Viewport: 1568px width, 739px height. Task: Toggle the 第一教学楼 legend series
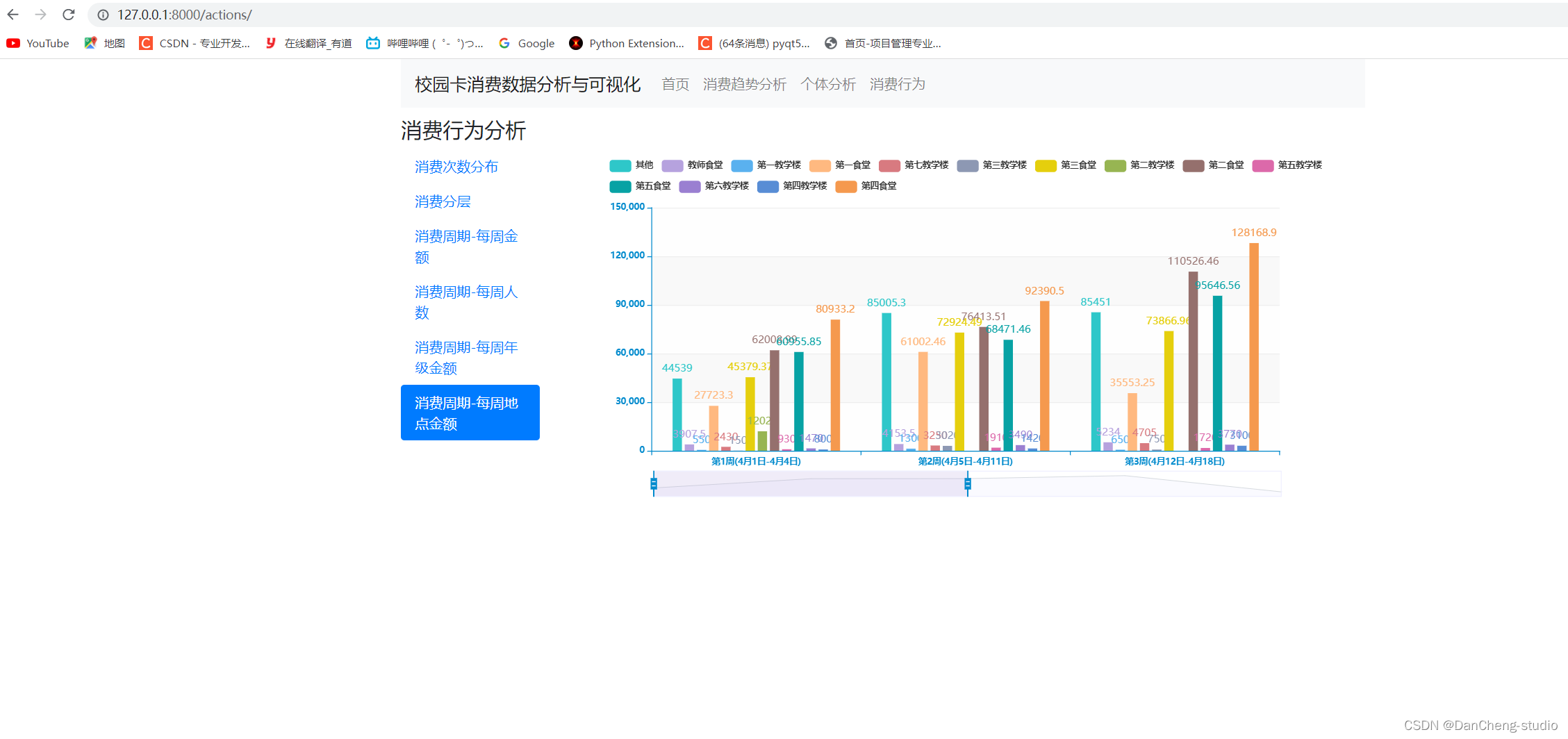tap(766, 165)
